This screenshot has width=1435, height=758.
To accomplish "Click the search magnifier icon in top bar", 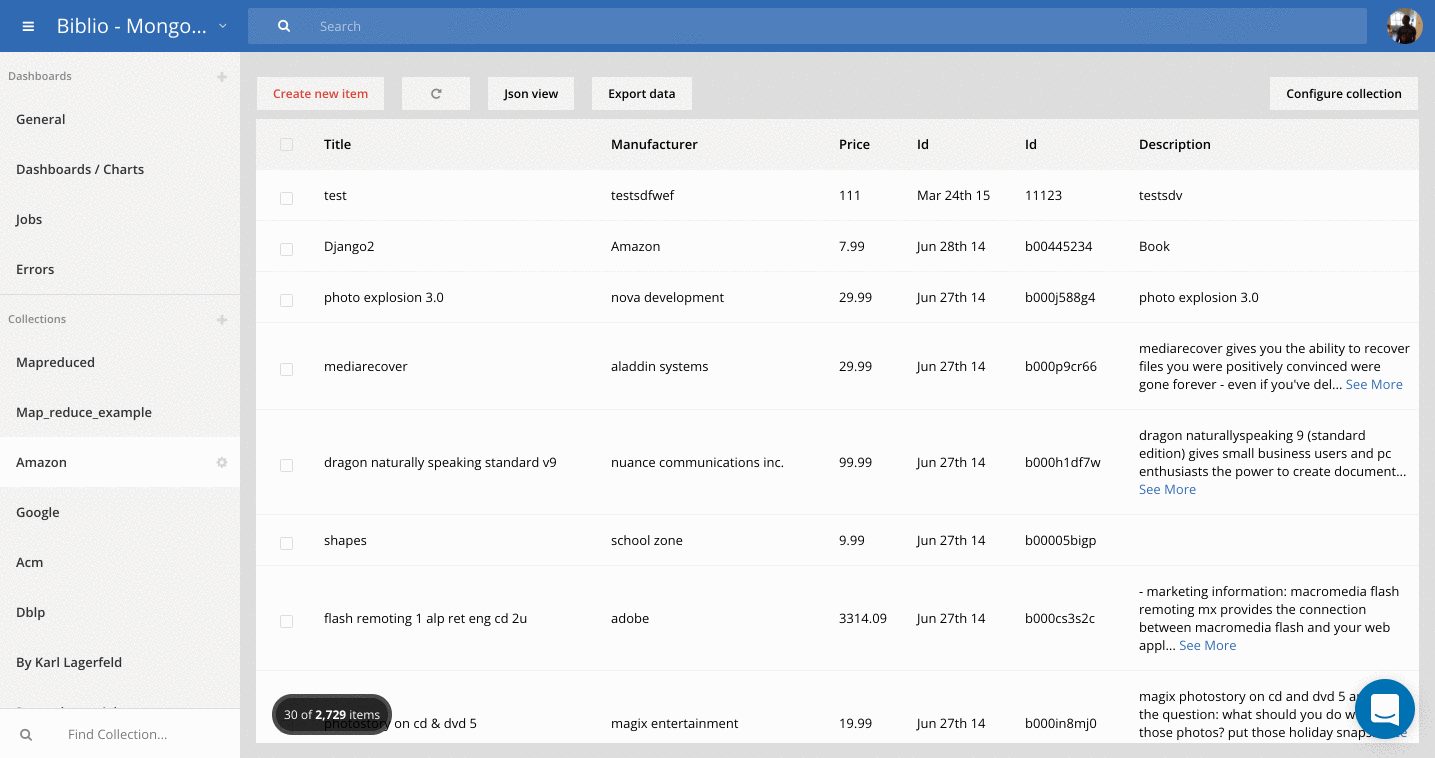I will (284, 27).
